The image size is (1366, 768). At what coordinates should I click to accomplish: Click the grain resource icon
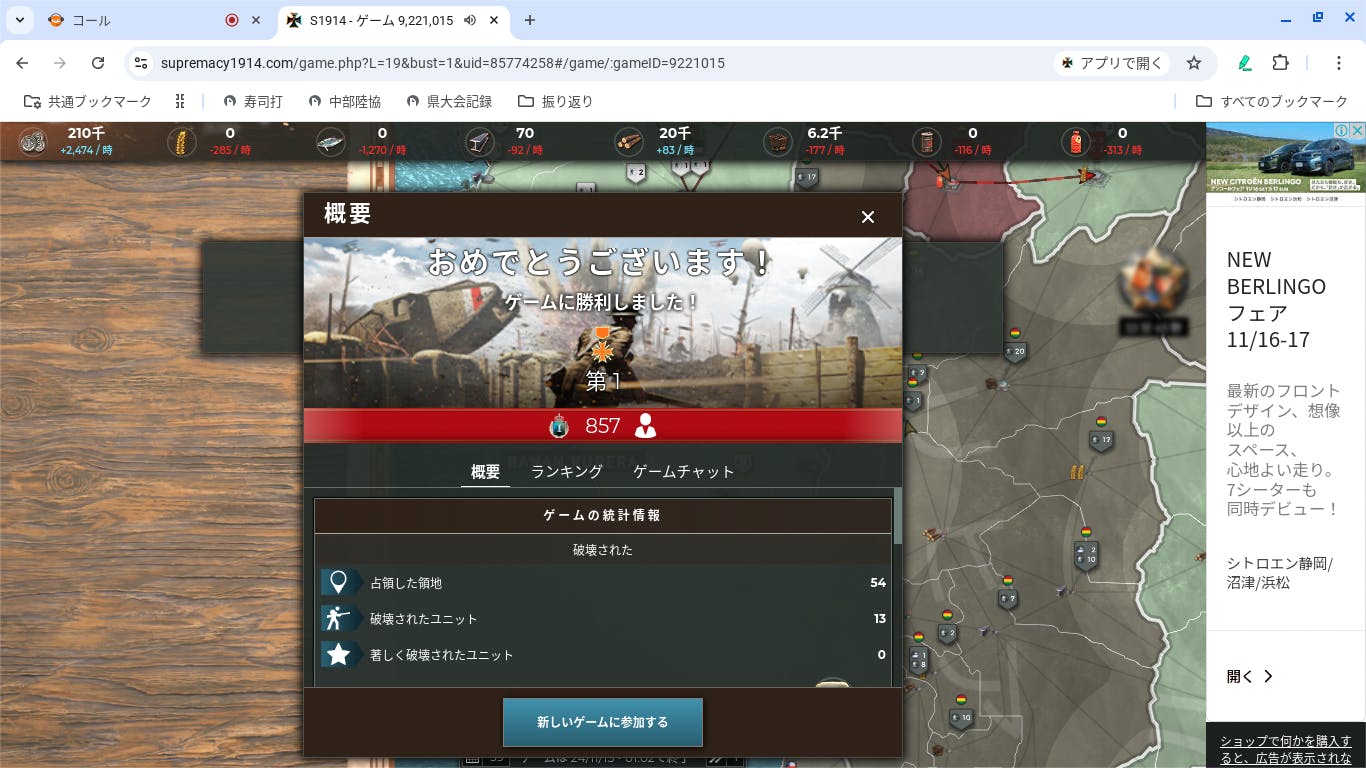click(x=181, y=142)
